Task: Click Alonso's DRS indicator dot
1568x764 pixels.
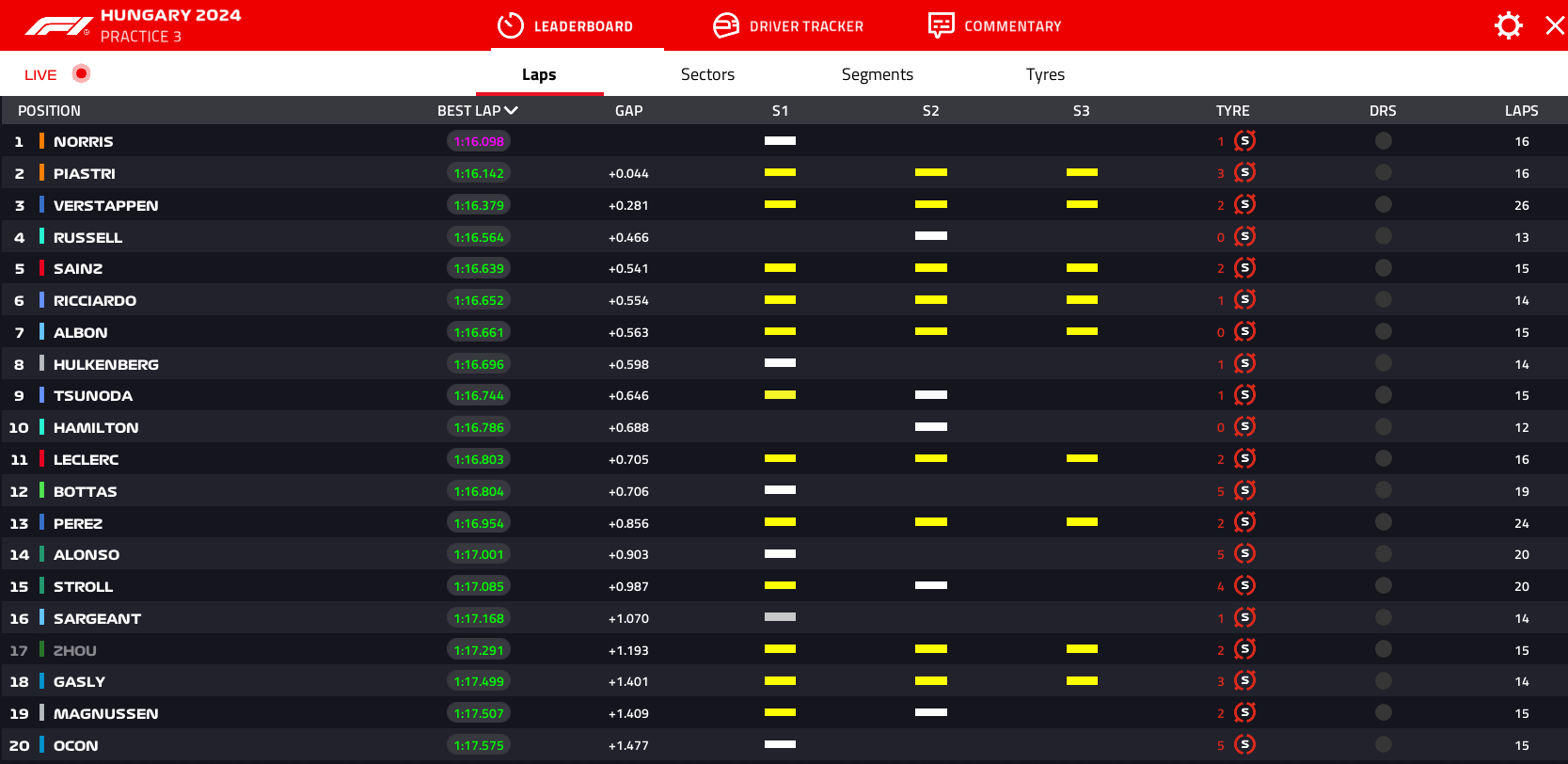Action: point(1383,554)
